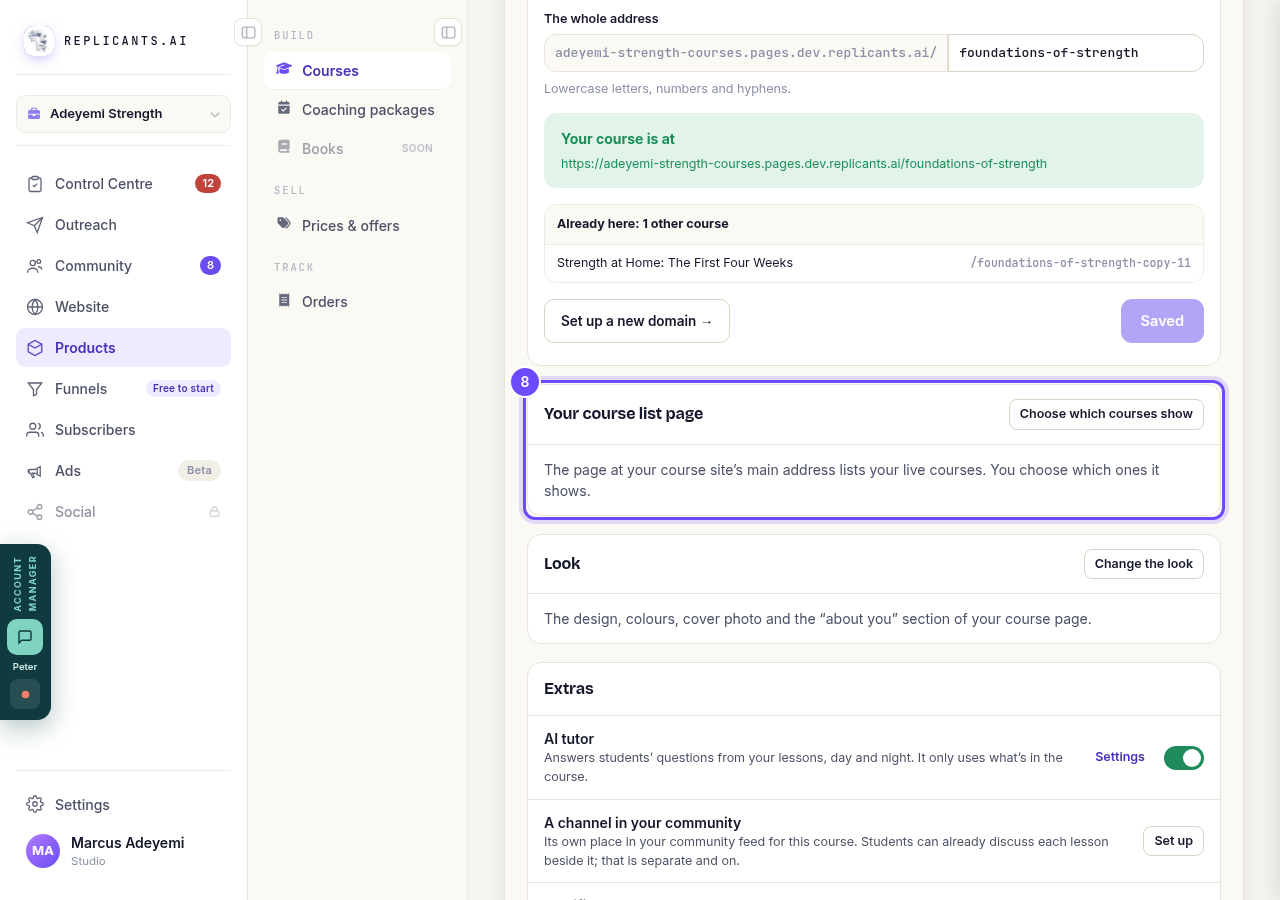Collapse the Build submenu panel icon
Viewport: 1280px width, 900px height.
(448, 32)
